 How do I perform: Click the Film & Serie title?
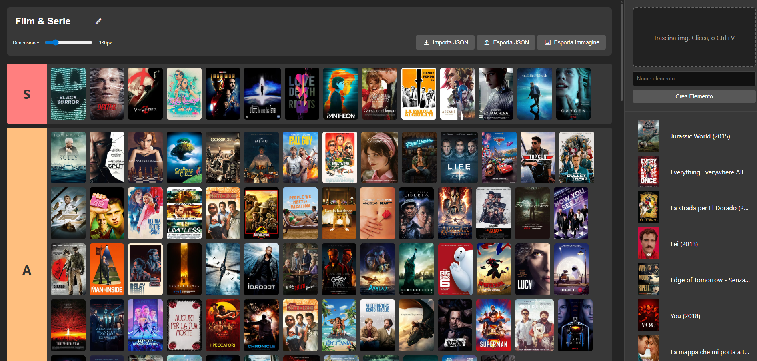point(43,21)
